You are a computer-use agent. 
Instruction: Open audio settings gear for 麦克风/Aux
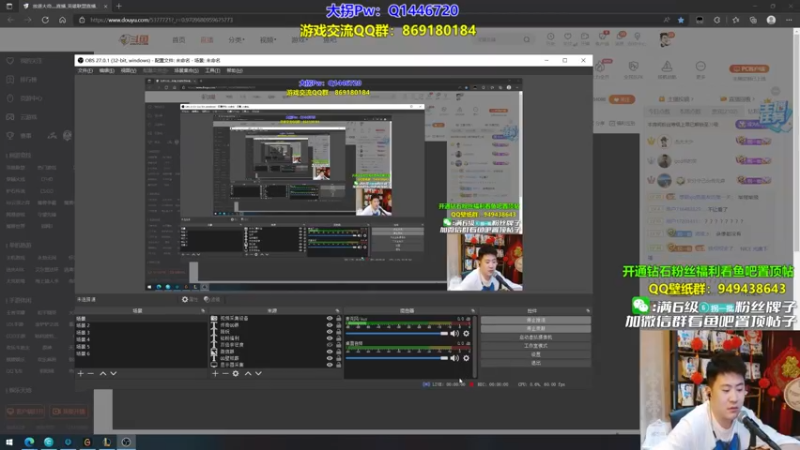coord(466,334)
